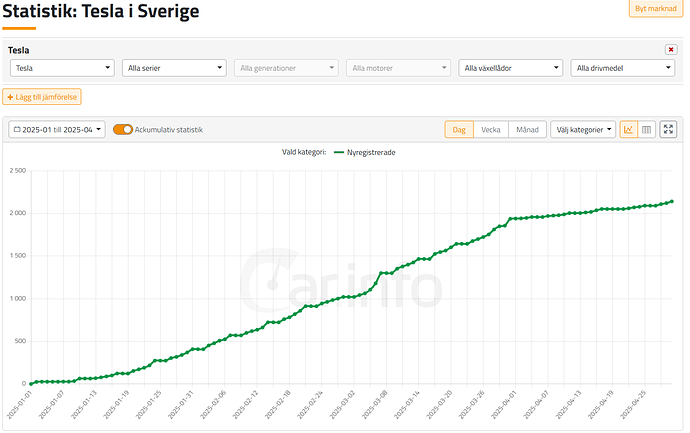Open the date range 2025-01 till 2025-04 picker
690x433 pixels.
point(57,129)
